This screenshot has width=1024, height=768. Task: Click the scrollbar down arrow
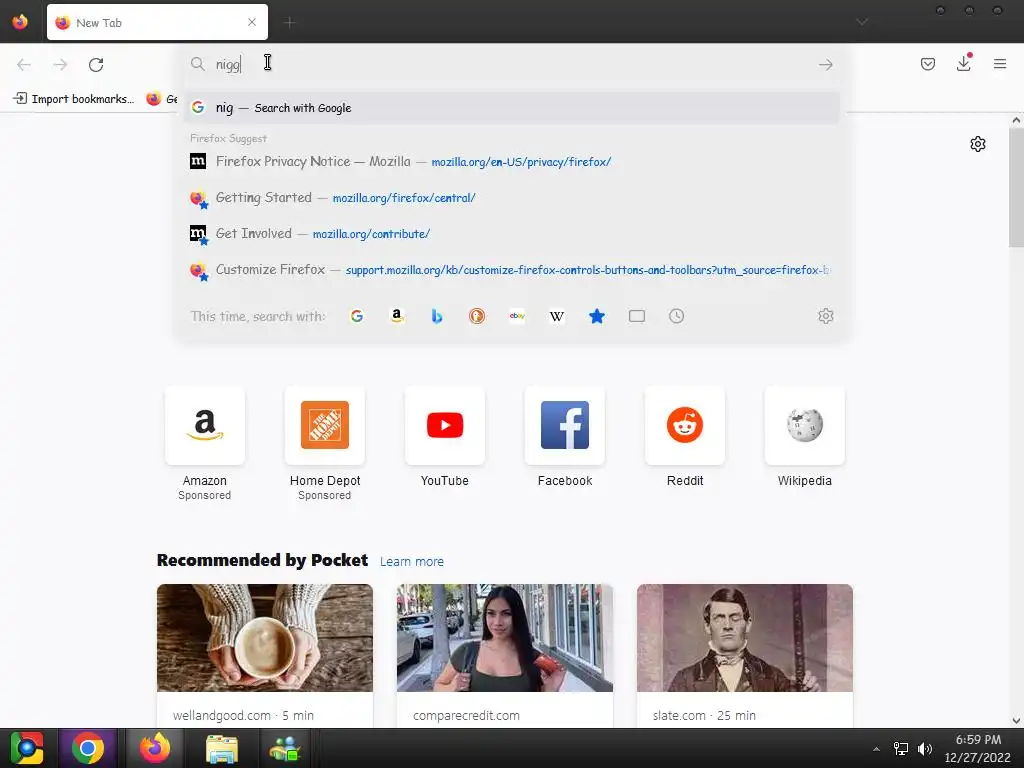(x=1016, y=721)
